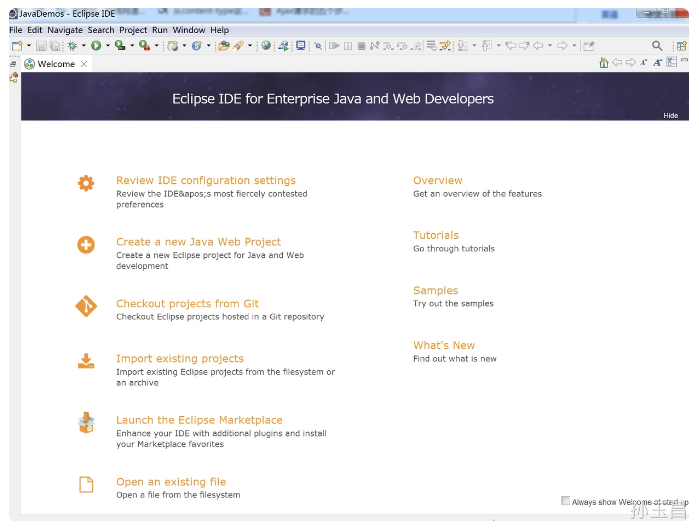Click the Welcome page Home icon
699x528 pixels.
pyautogui.click(x=604, y=62)
